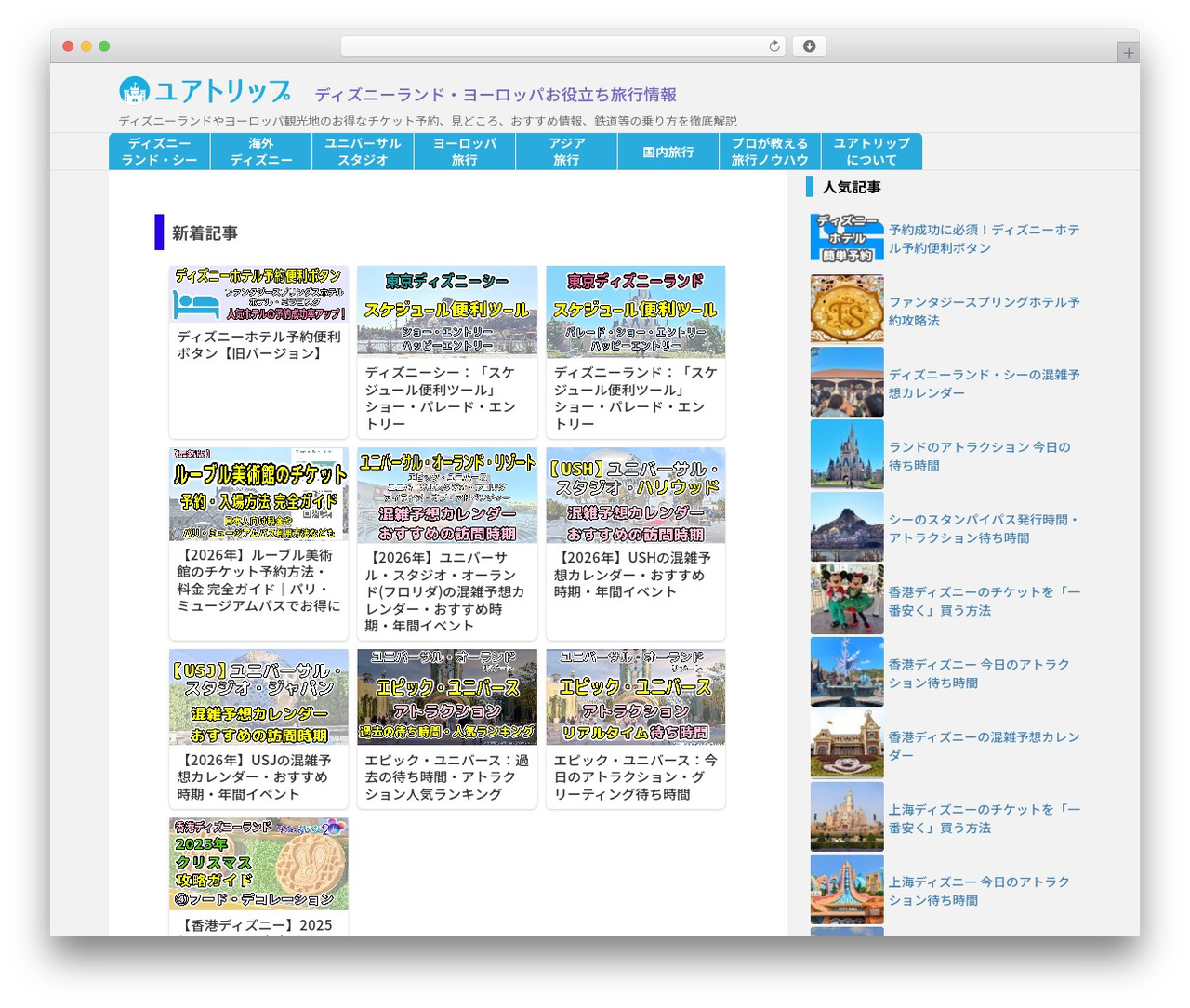
Task: Click 上海ディズニーのチケットを一番安く買う方法 link
Action: [x=984, y=818]
